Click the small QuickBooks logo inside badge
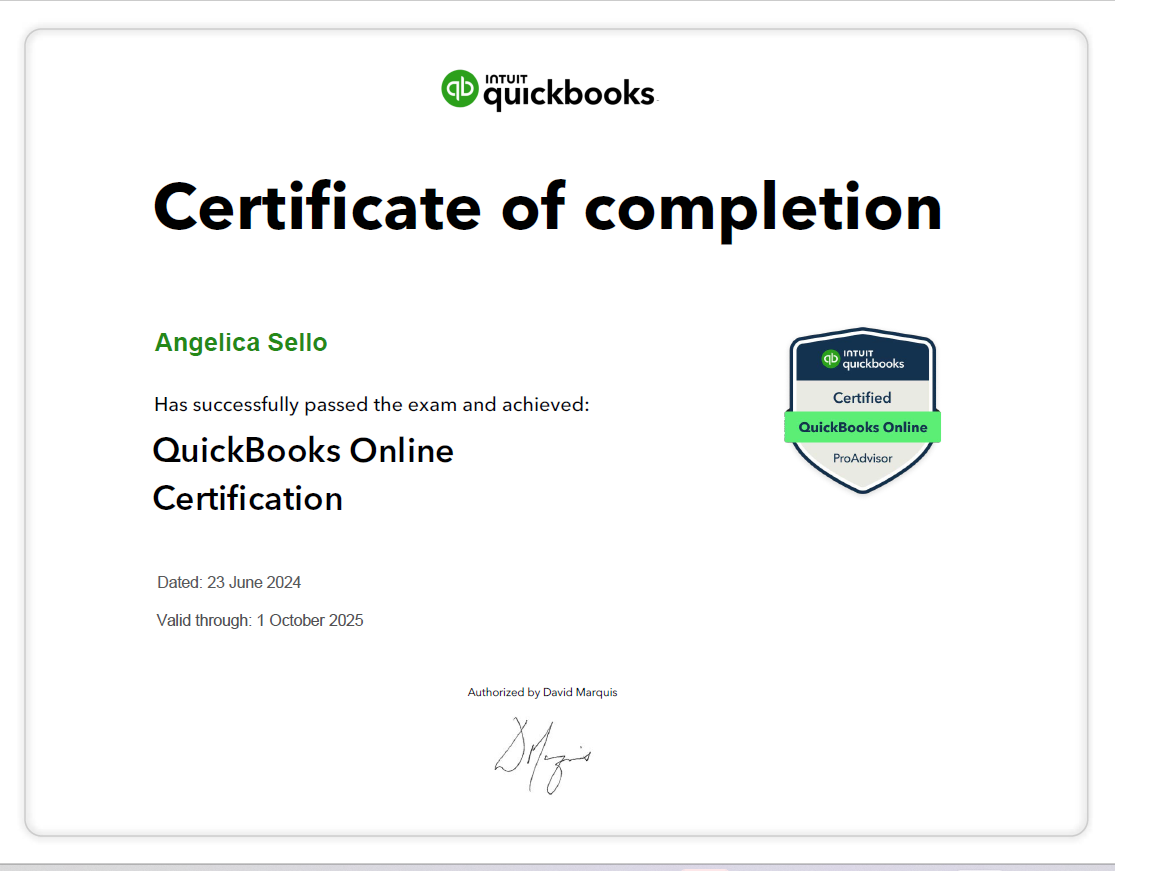This screenshot has width=1152, height=871. pos(863,359)
